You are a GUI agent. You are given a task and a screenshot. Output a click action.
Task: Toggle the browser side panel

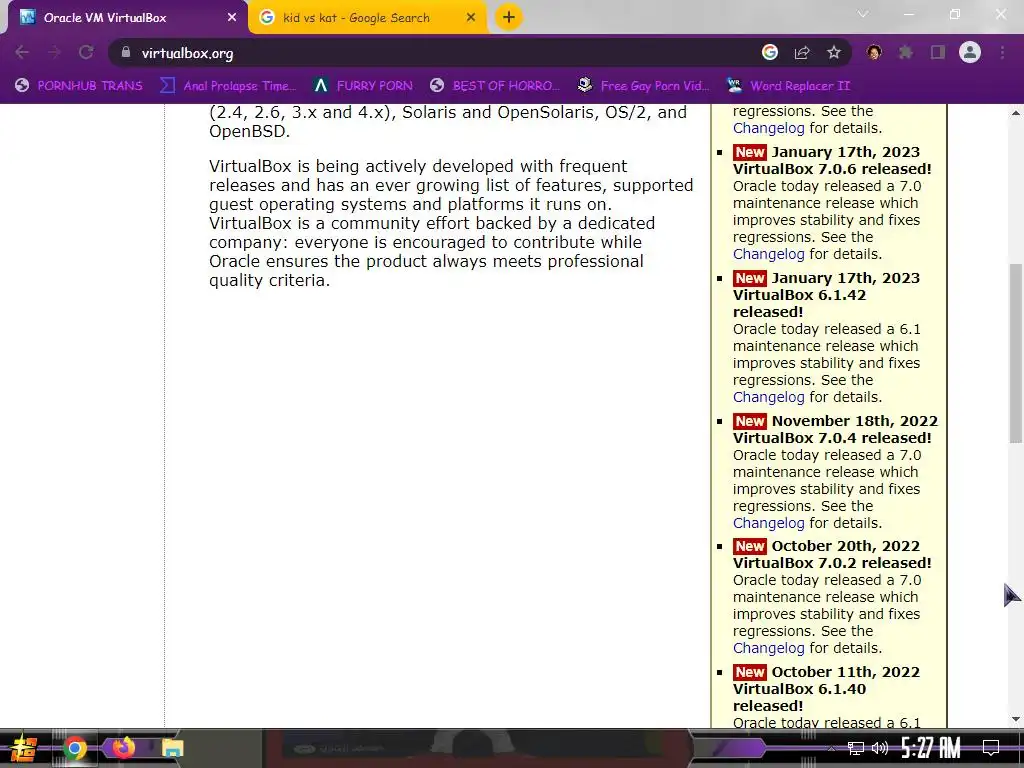pos(938,52)
